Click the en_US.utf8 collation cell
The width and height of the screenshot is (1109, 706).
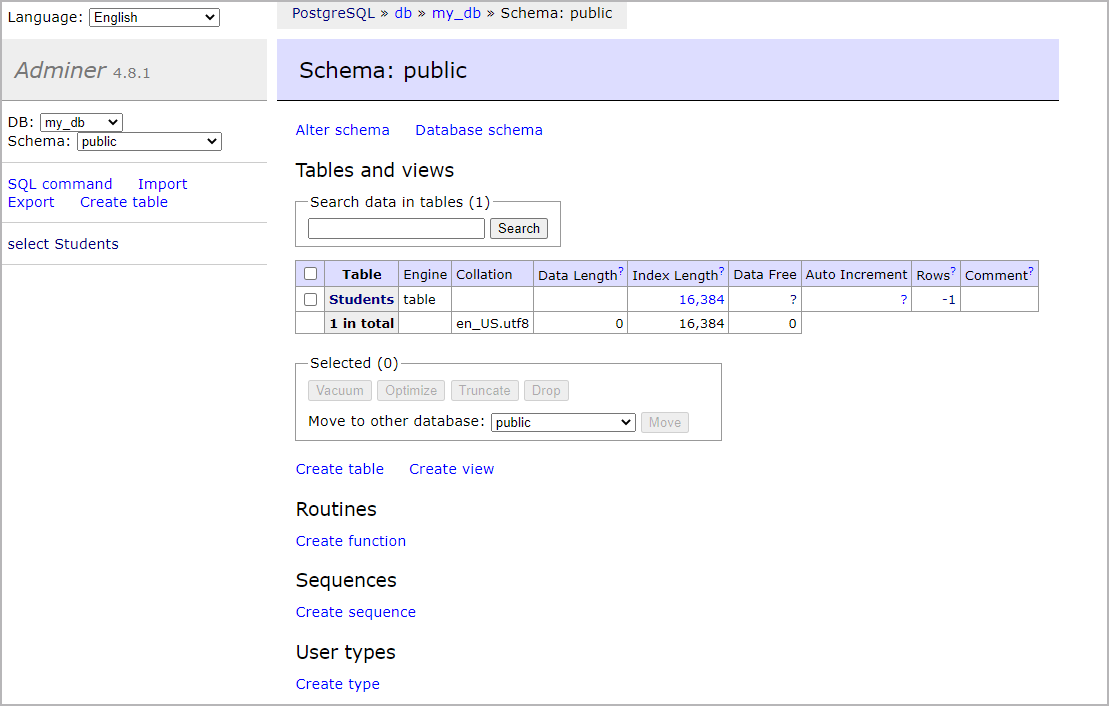click(492, 323)
